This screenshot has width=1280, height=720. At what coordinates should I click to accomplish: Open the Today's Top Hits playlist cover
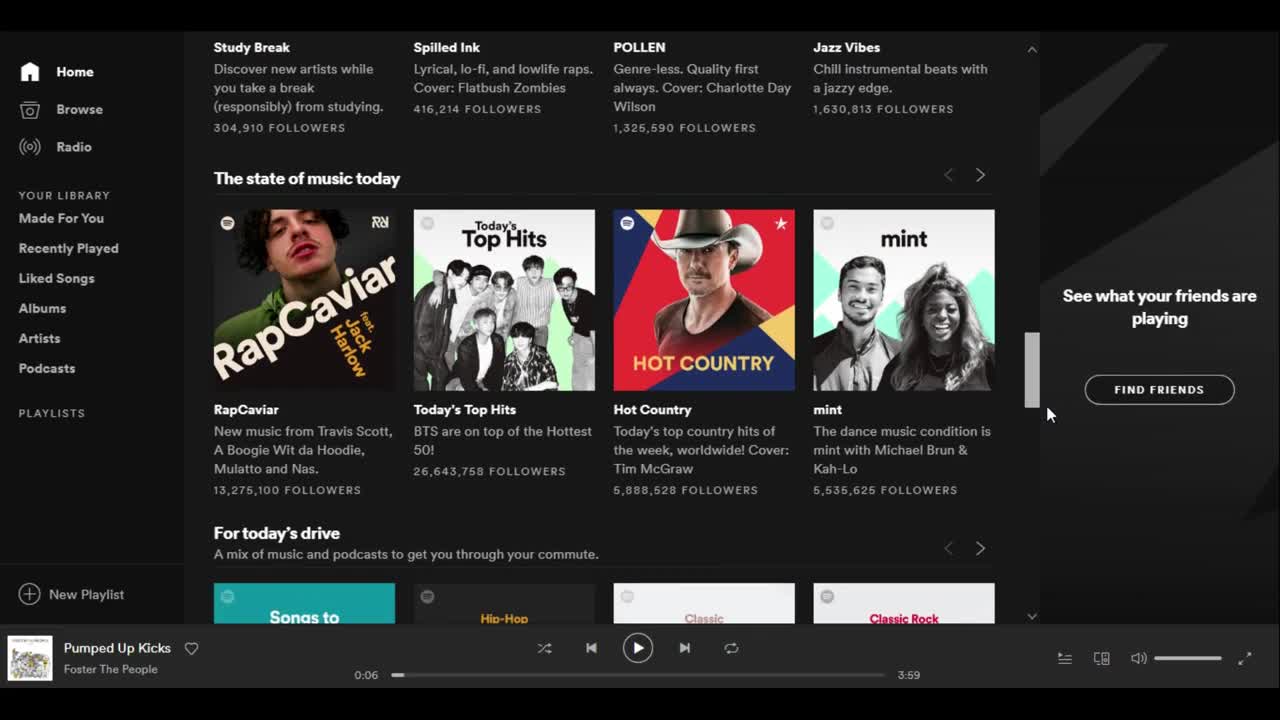coord(504,300)
